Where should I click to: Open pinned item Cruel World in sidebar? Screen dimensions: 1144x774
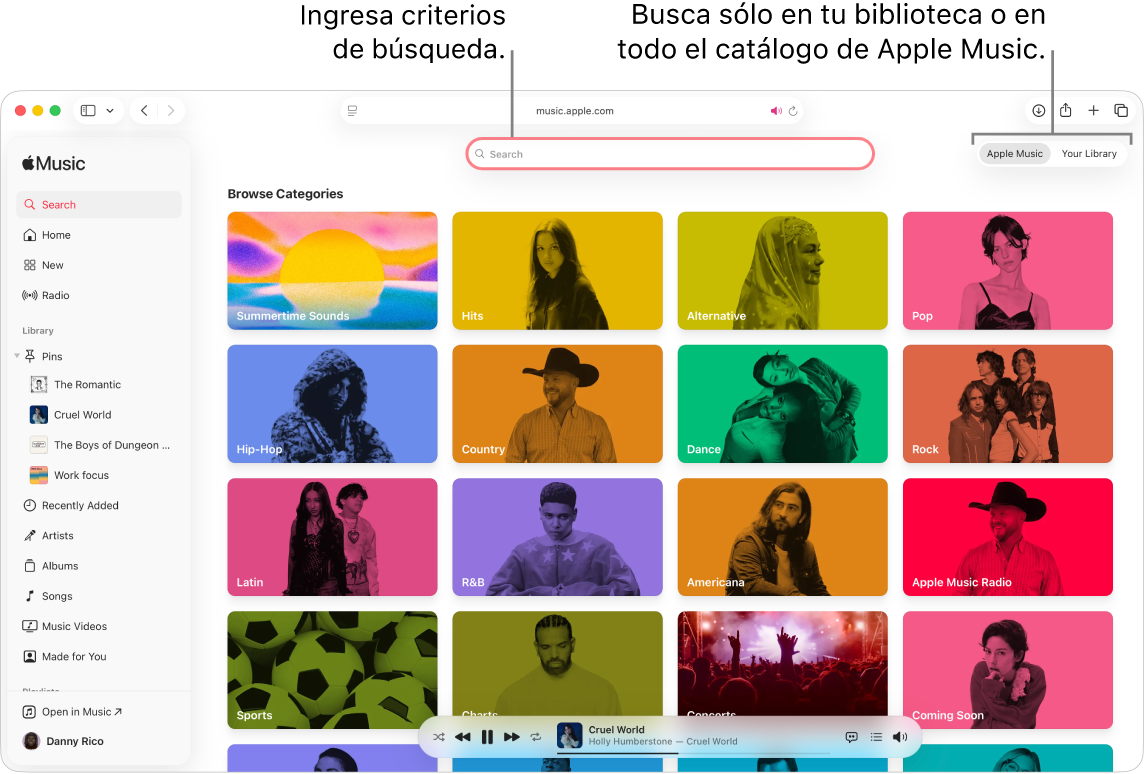pos(98,415)
